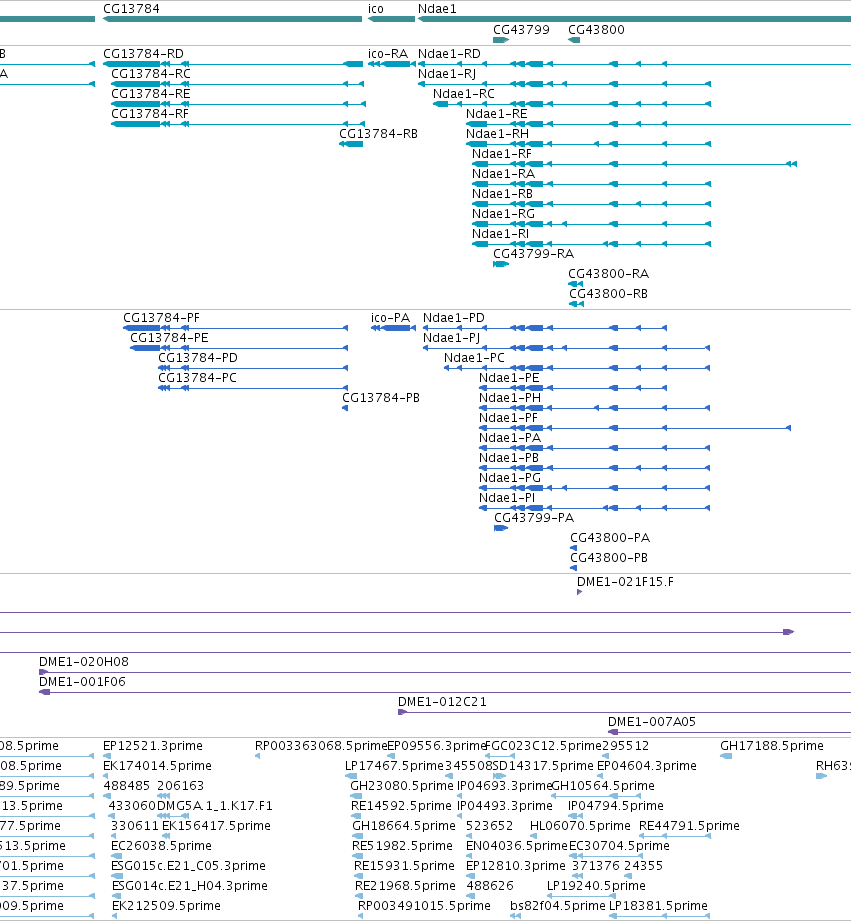Click clone DME1-012C21

point(624,711)
